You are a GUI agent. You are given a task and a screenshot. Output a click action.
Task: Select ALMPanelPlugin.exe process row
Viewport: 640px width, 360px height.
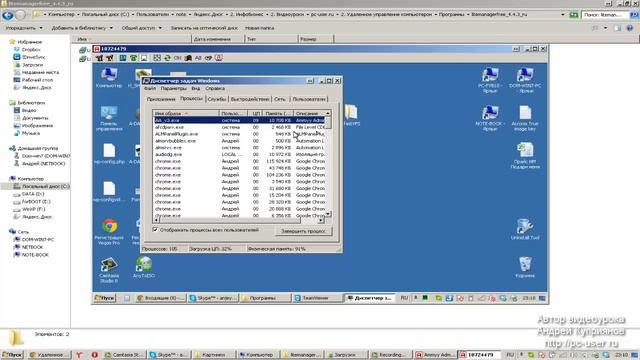point(240,134)
